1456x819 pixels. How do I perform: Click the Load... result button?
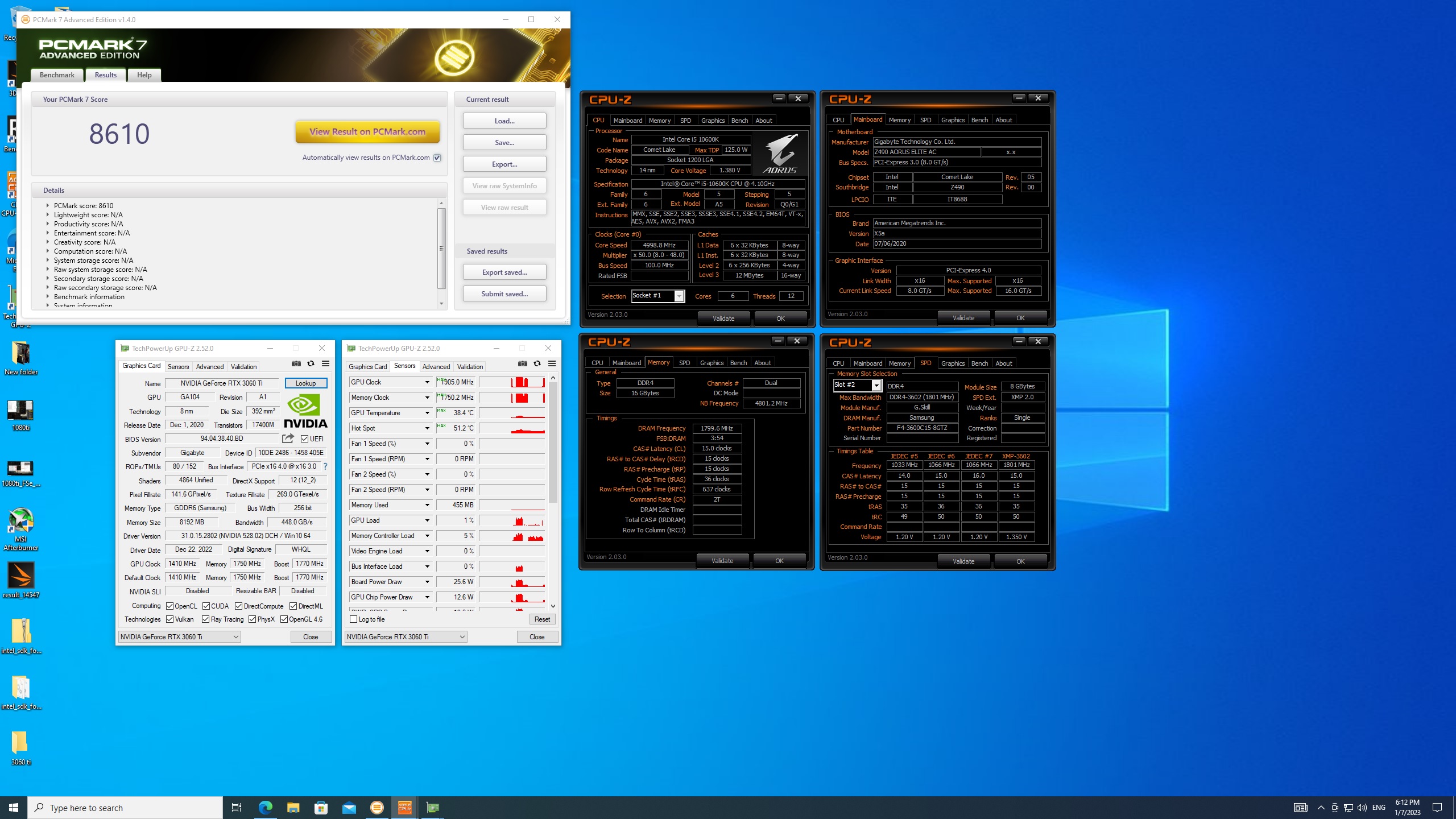(504, 121)
